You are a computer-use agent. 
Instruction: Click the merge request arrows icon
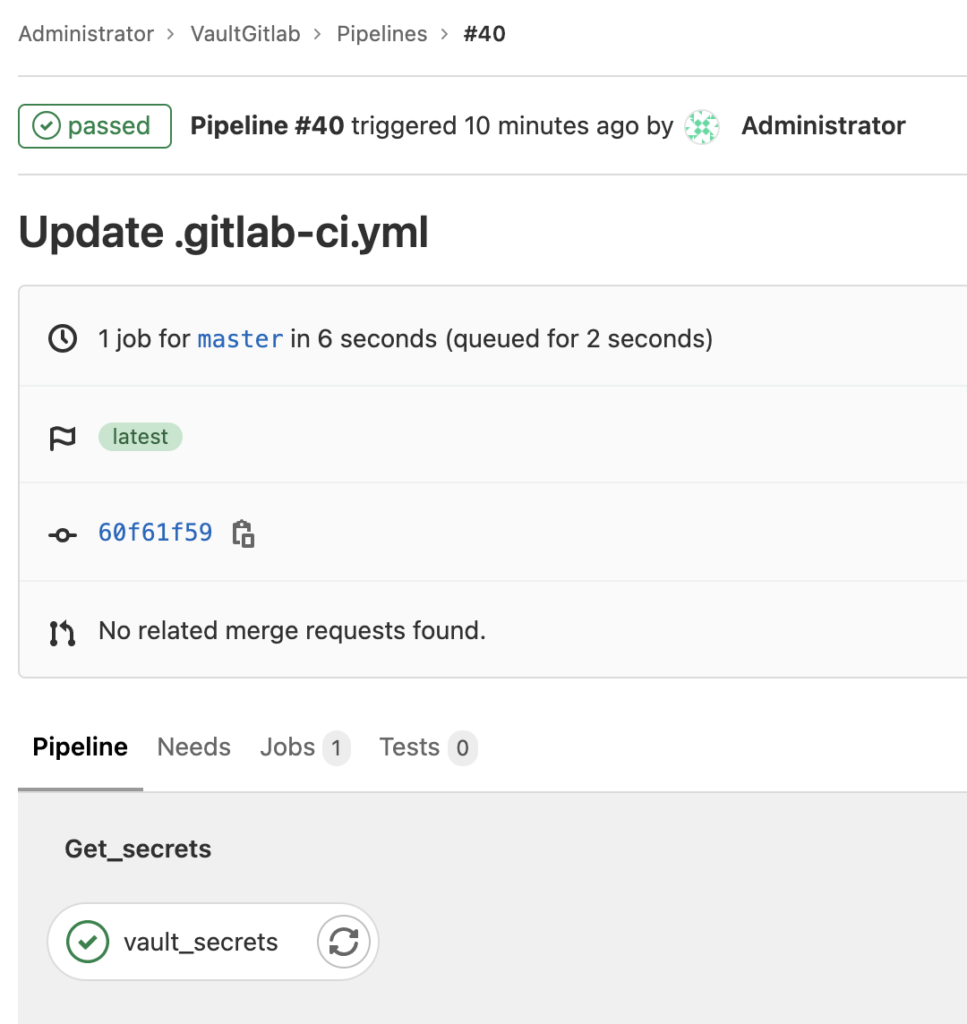[62, 630]
